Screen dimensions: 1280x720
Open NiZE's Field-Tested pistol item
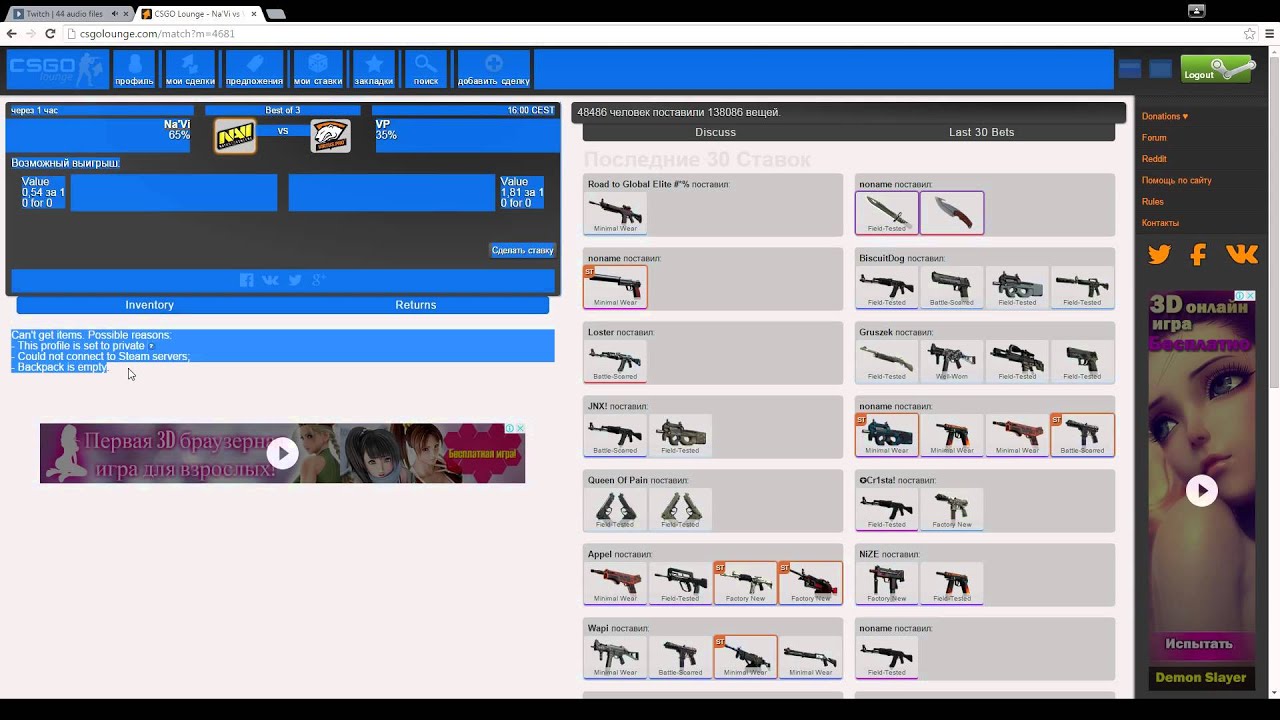951,583
